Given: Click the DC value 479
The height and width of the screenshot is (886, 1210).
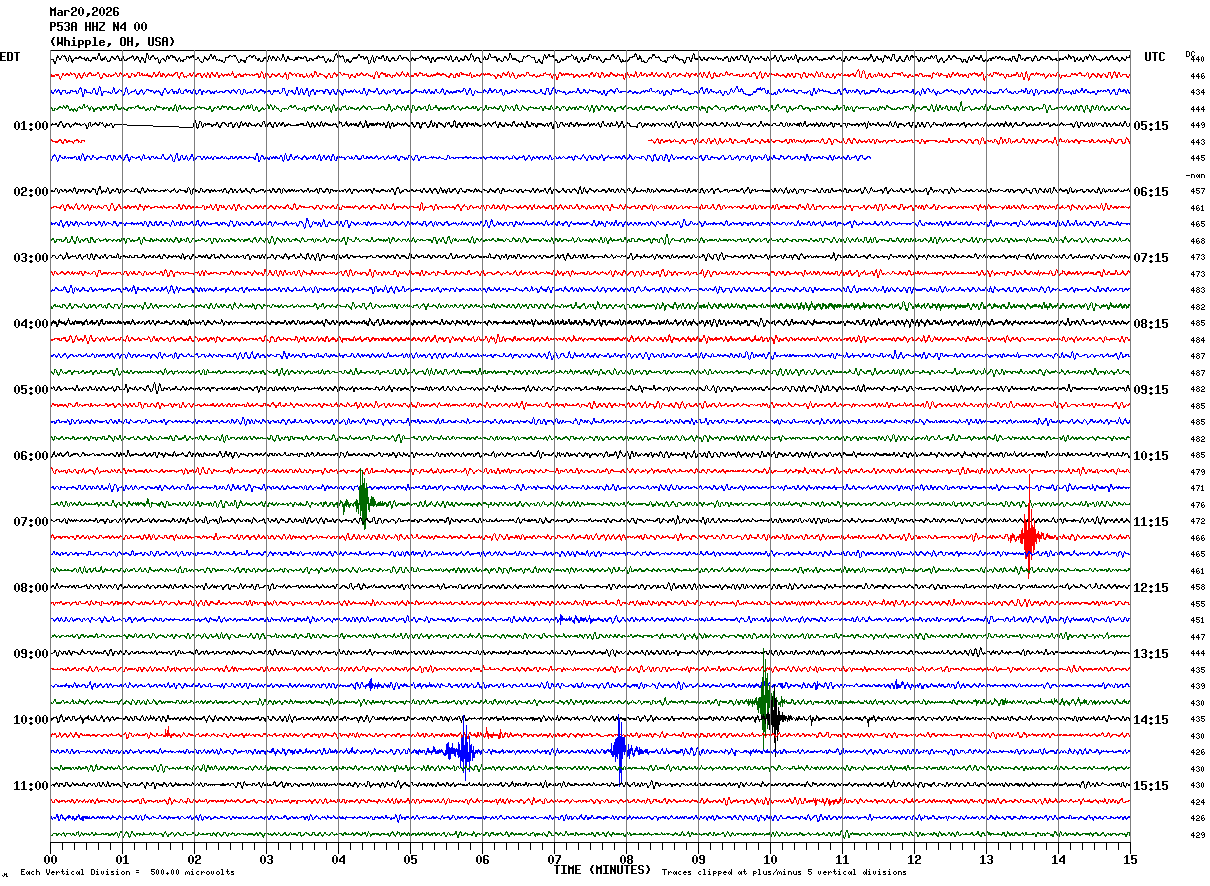Looking at the screenshot, I should point(1198,472).
